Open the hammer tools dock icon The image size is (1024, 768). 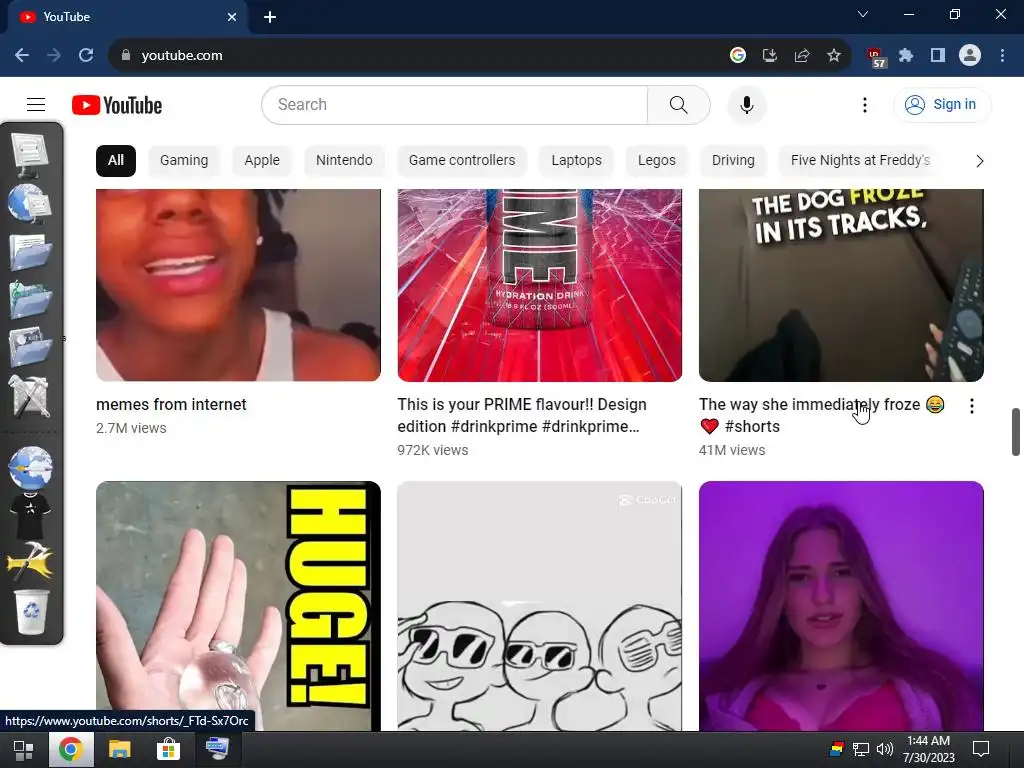pos(29,562)
